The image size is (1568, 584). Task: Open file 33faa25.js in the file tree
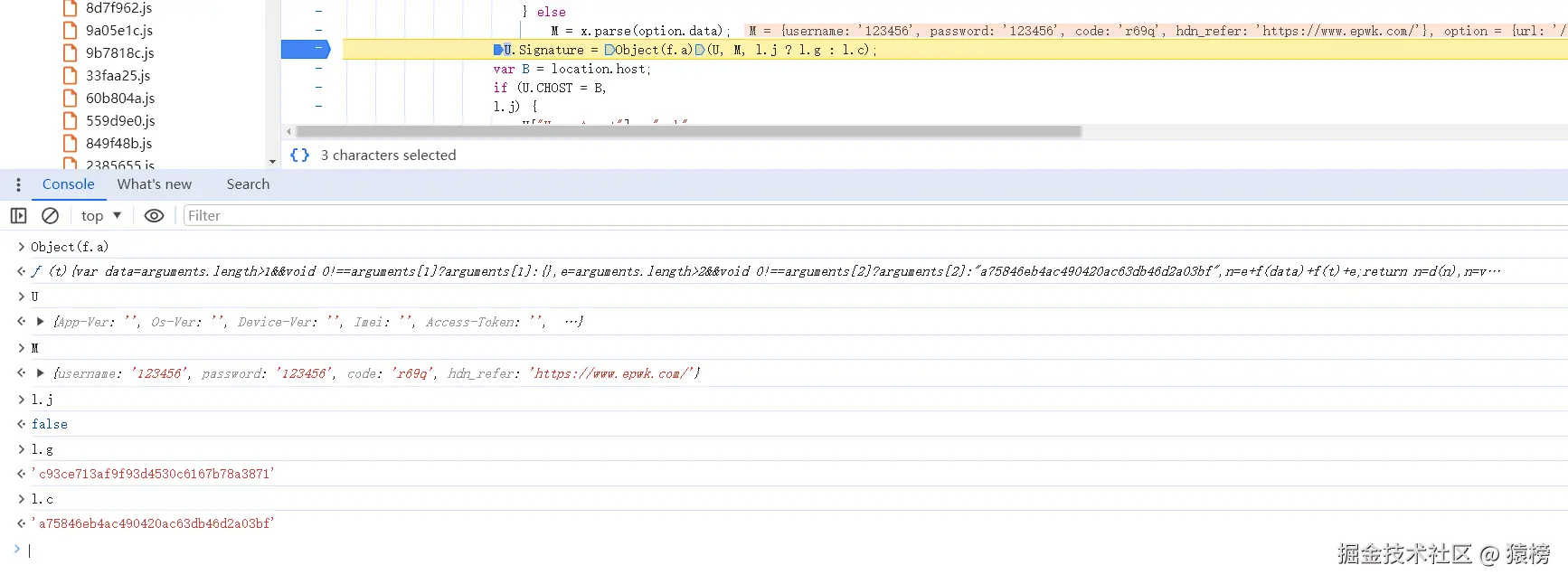(118, 75)
